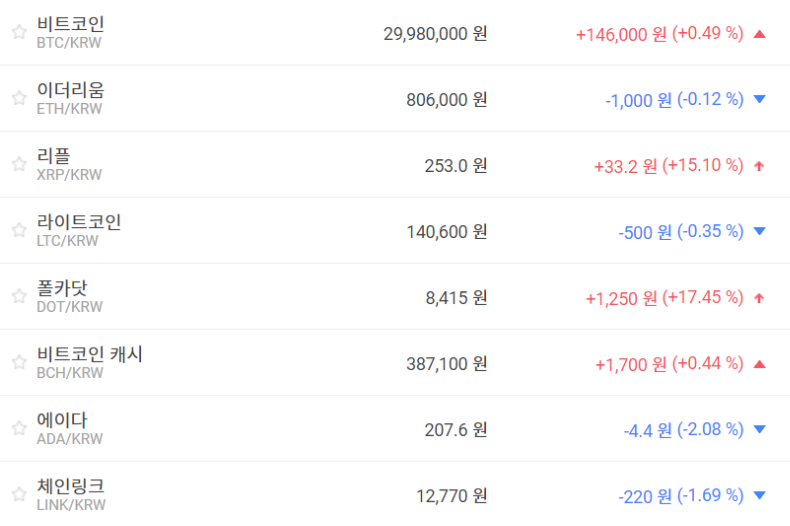
Task: Toggle the star beside 이더리움 (ETH/KRW)
Action: tap(19, 98)
